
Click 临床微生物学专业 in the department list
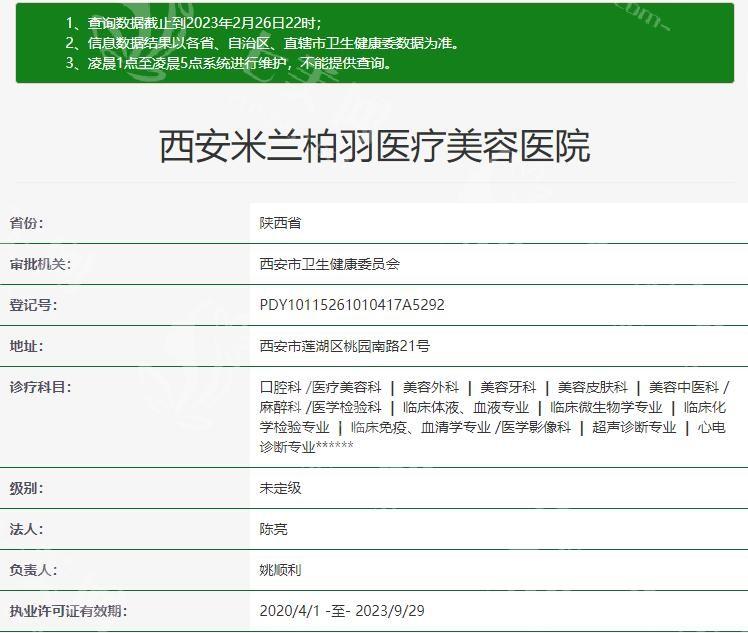coord(606,407)
